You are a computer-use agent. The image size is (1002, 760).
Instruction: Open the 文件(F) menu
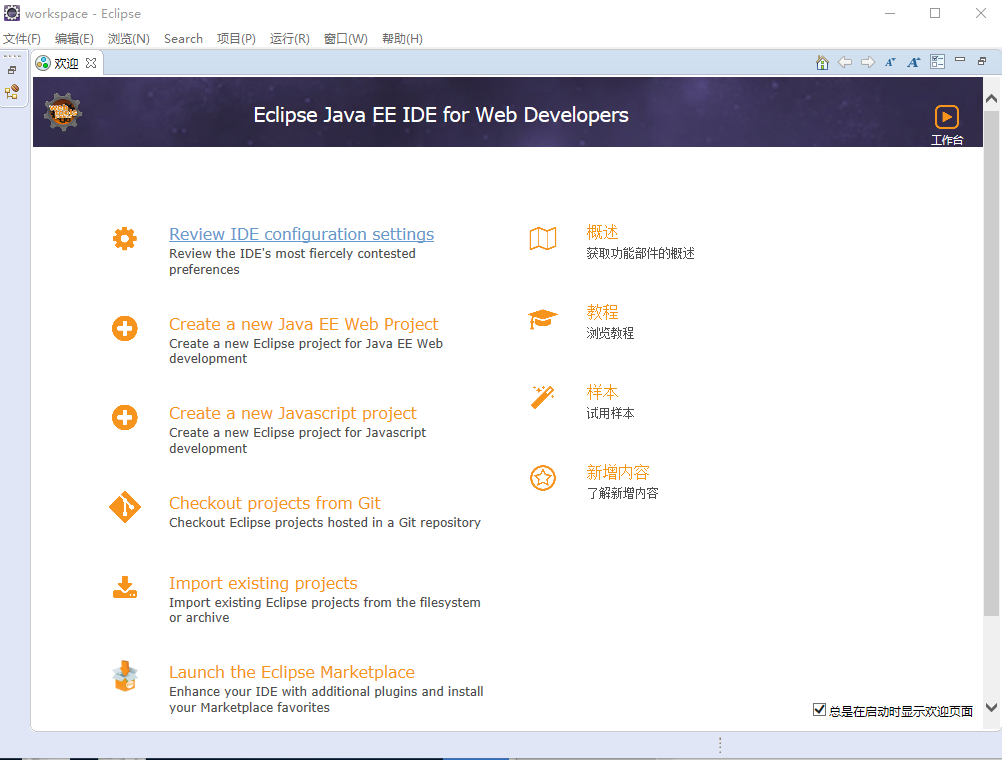21,39
